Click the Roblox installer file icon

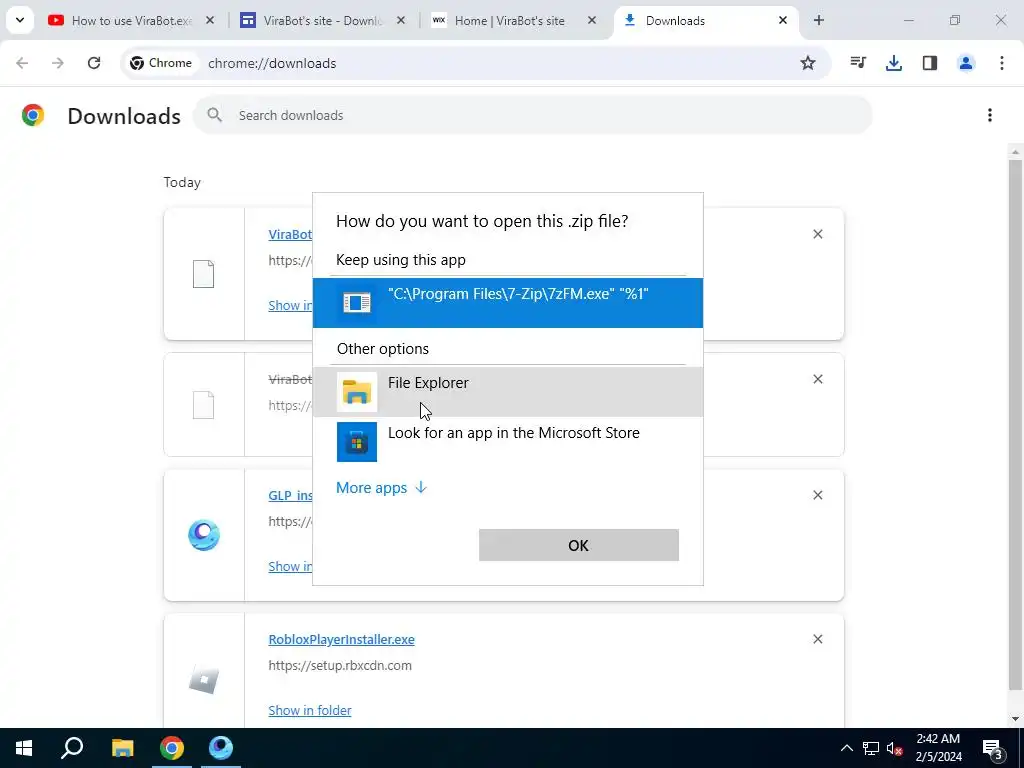(204, 680)
